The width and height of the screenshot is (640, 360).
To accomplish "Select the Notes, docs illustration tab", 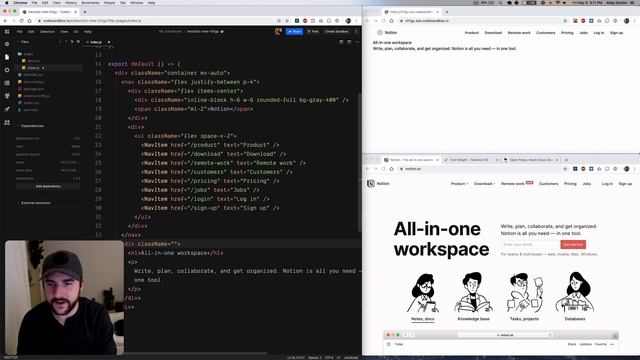I will pyautogui.click(x=422, y=297).
